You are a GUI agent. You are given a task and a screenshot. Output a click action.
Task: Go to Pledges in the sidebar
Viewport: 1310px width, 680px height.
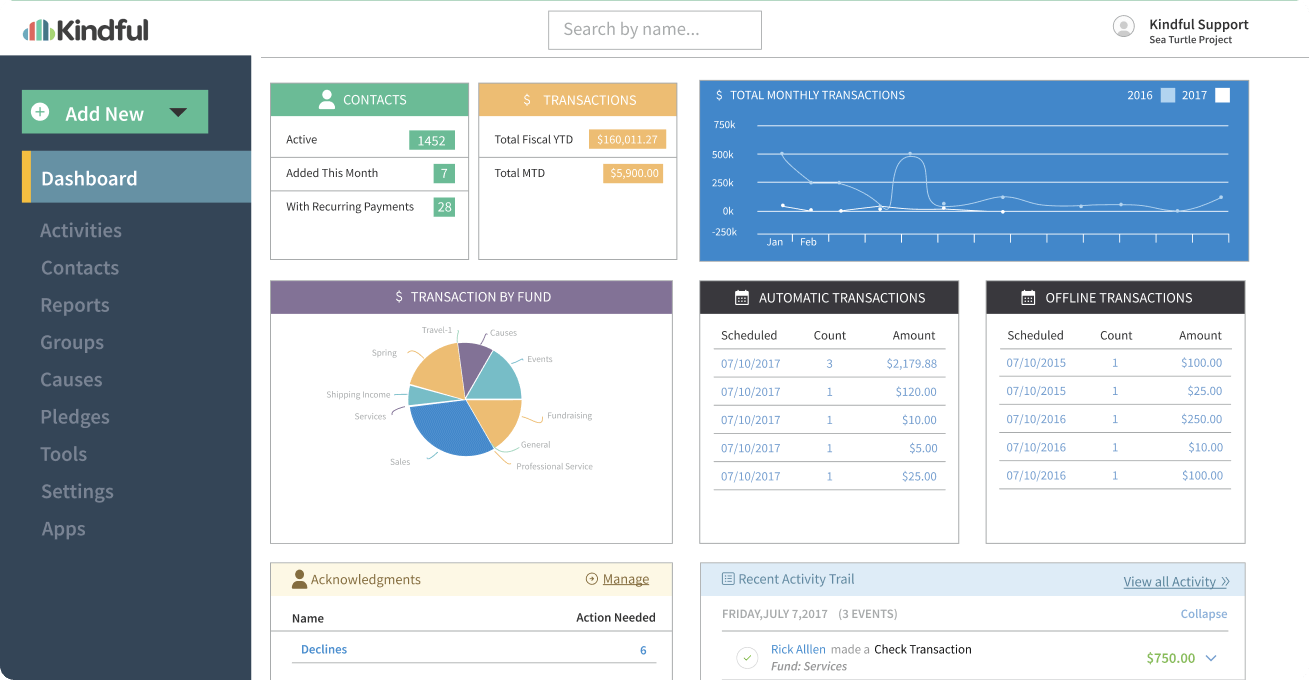tap(75, 417)
